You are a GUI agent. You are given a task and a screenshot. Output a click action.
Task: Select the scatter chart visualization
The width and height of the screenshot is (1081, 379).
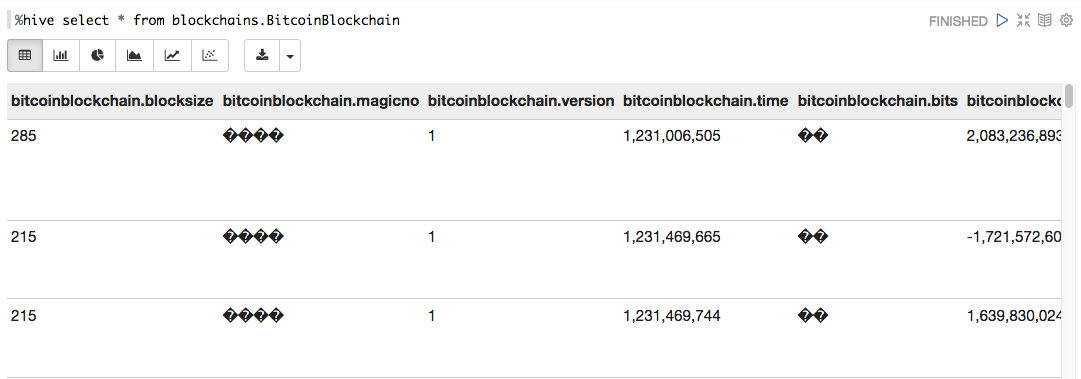point(210,56)
